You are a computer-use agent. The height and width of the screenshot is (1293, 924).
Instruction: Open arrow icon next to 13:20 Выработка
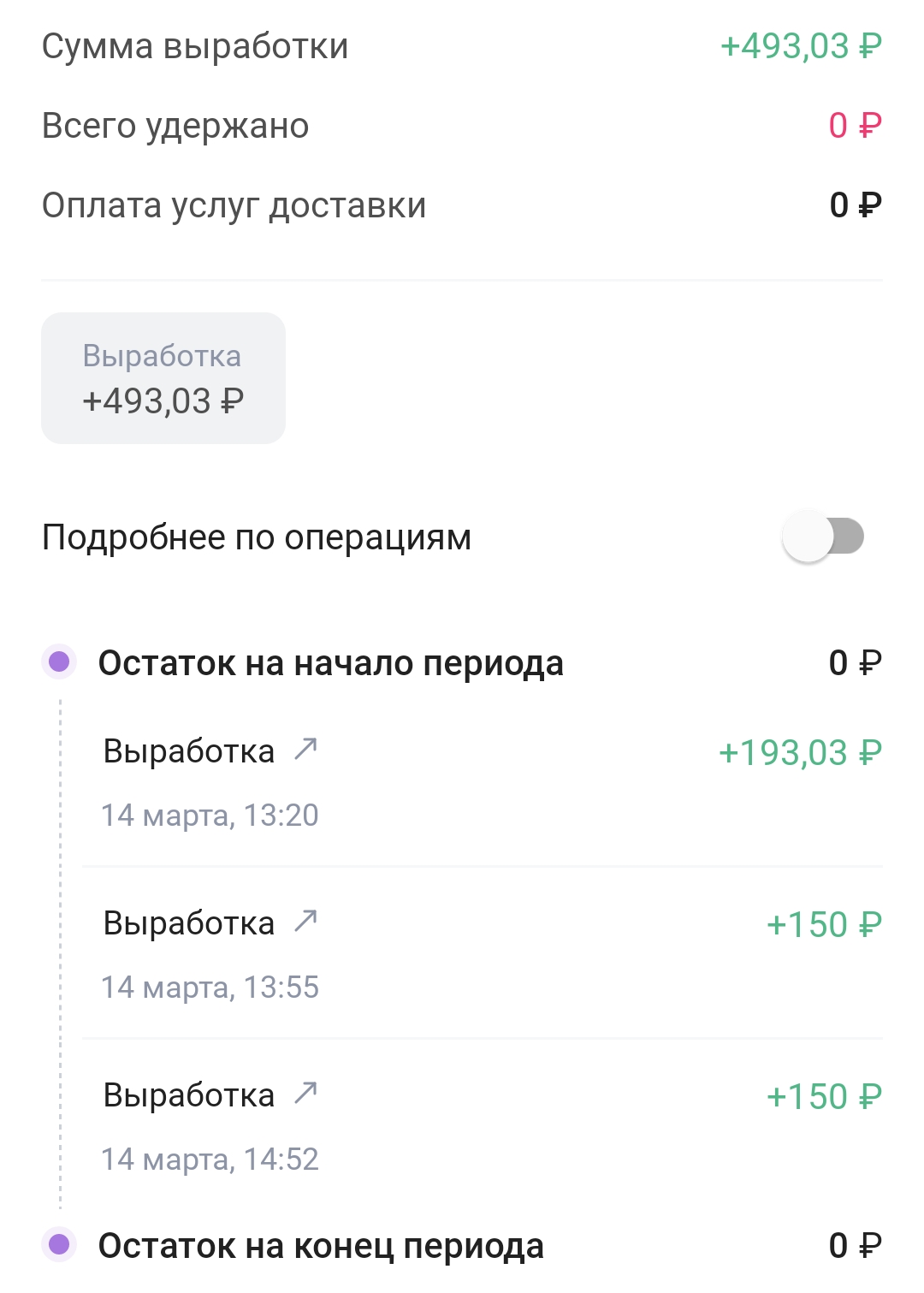click(x=305, y=749)
